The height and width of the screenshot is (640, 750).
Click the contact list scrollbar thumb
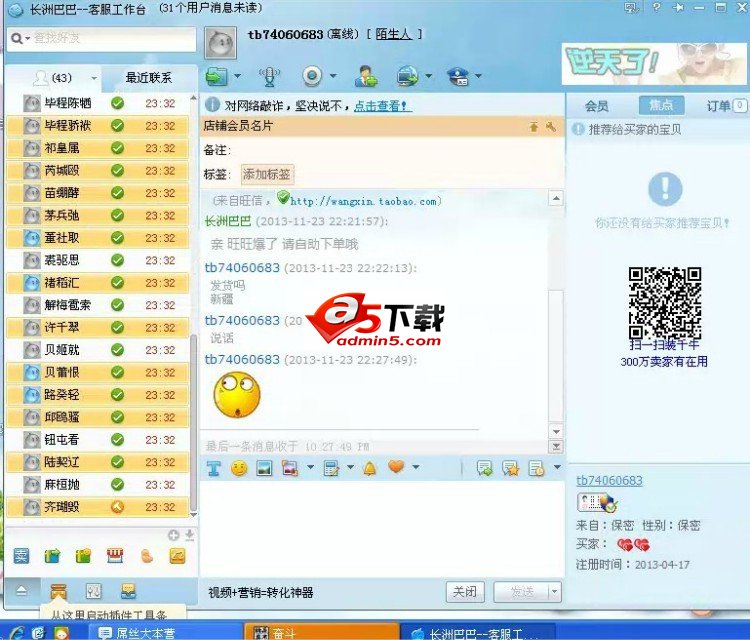tap(194, 423)
